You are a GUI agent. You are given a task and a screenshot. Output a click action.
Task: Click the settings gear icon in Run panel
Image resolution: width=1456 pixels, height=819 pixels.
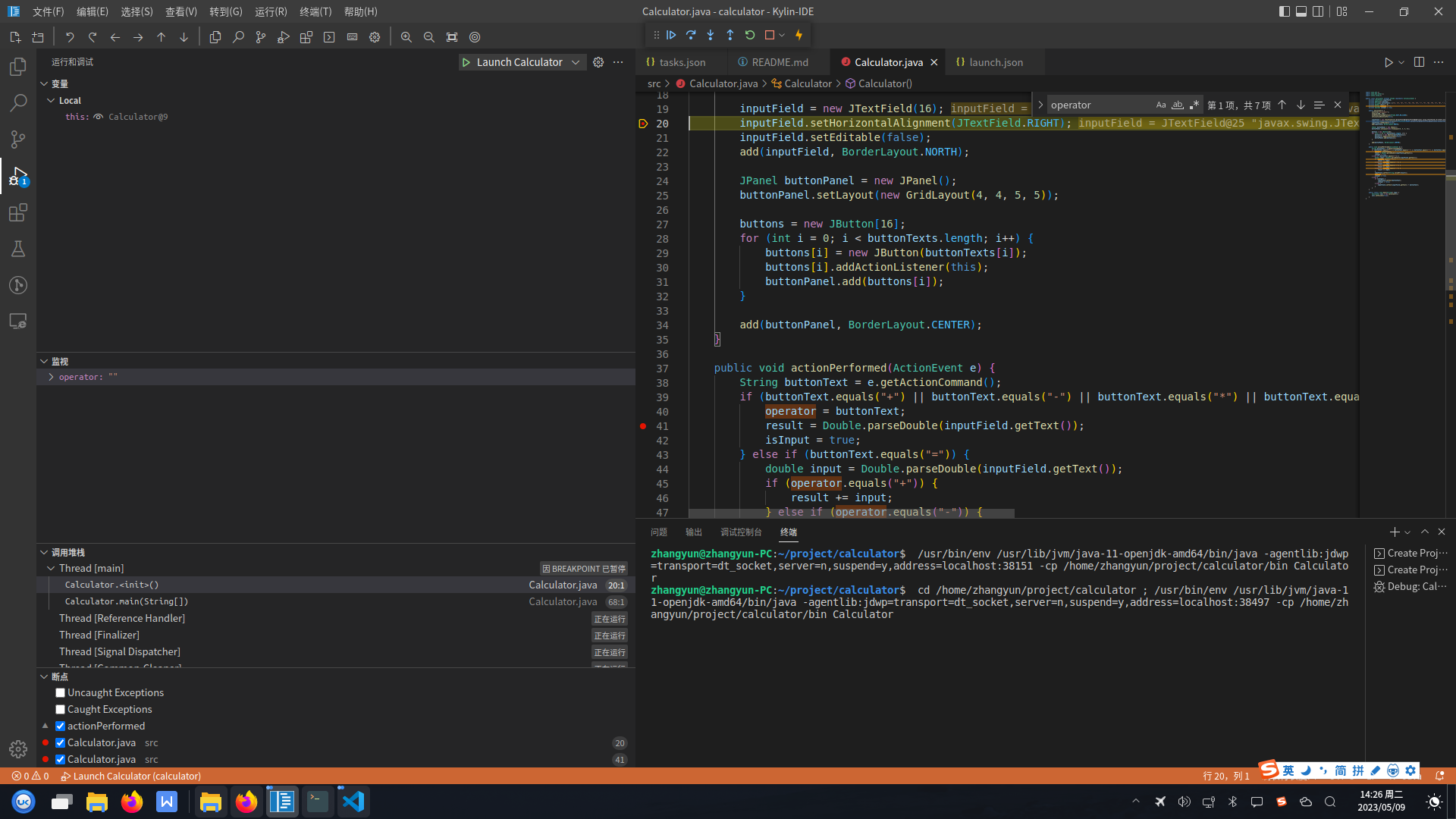pos(598,61)
